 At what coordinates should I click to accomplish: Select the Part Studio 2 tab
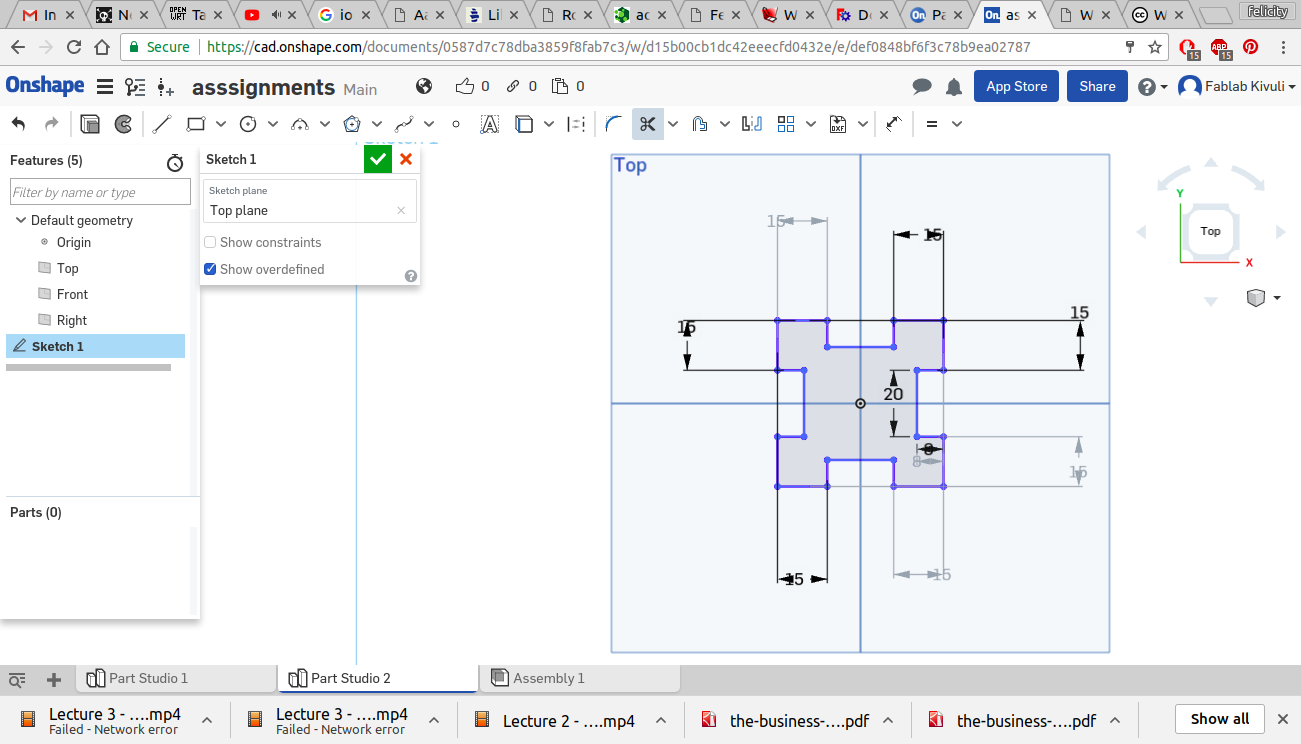[x=378, y=678]
